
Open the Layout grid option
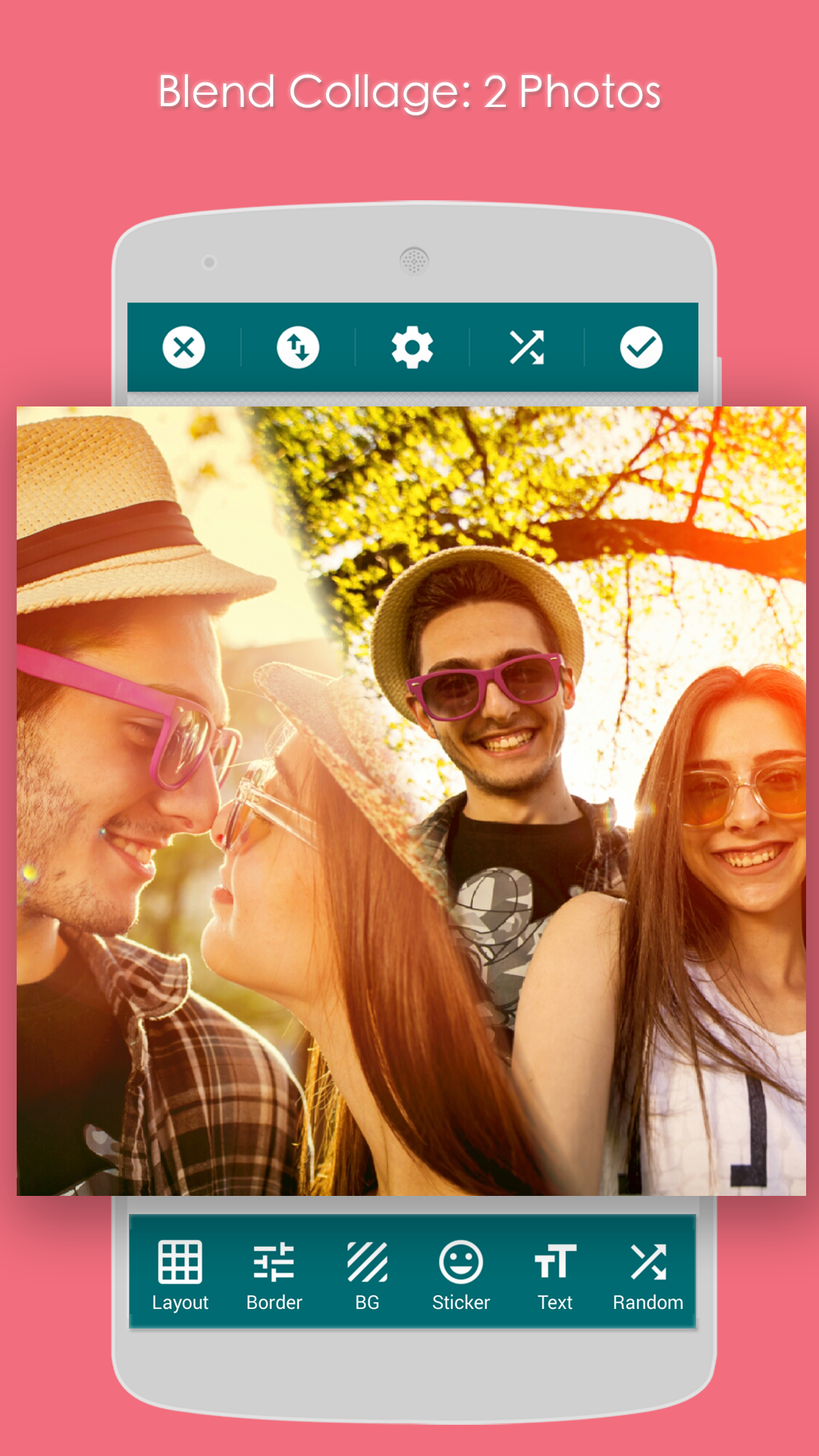coord(180,1276)
